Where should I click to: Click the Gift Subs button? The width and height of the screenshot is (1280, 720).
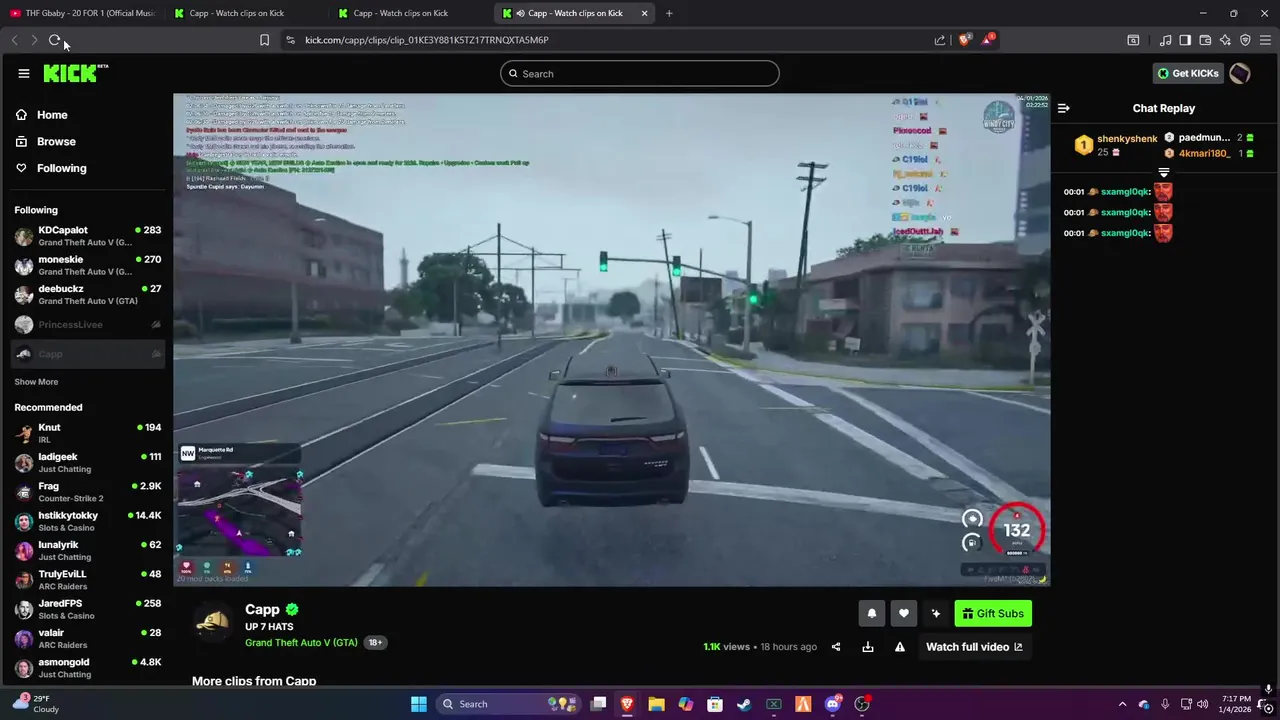[x=993, y=614]
